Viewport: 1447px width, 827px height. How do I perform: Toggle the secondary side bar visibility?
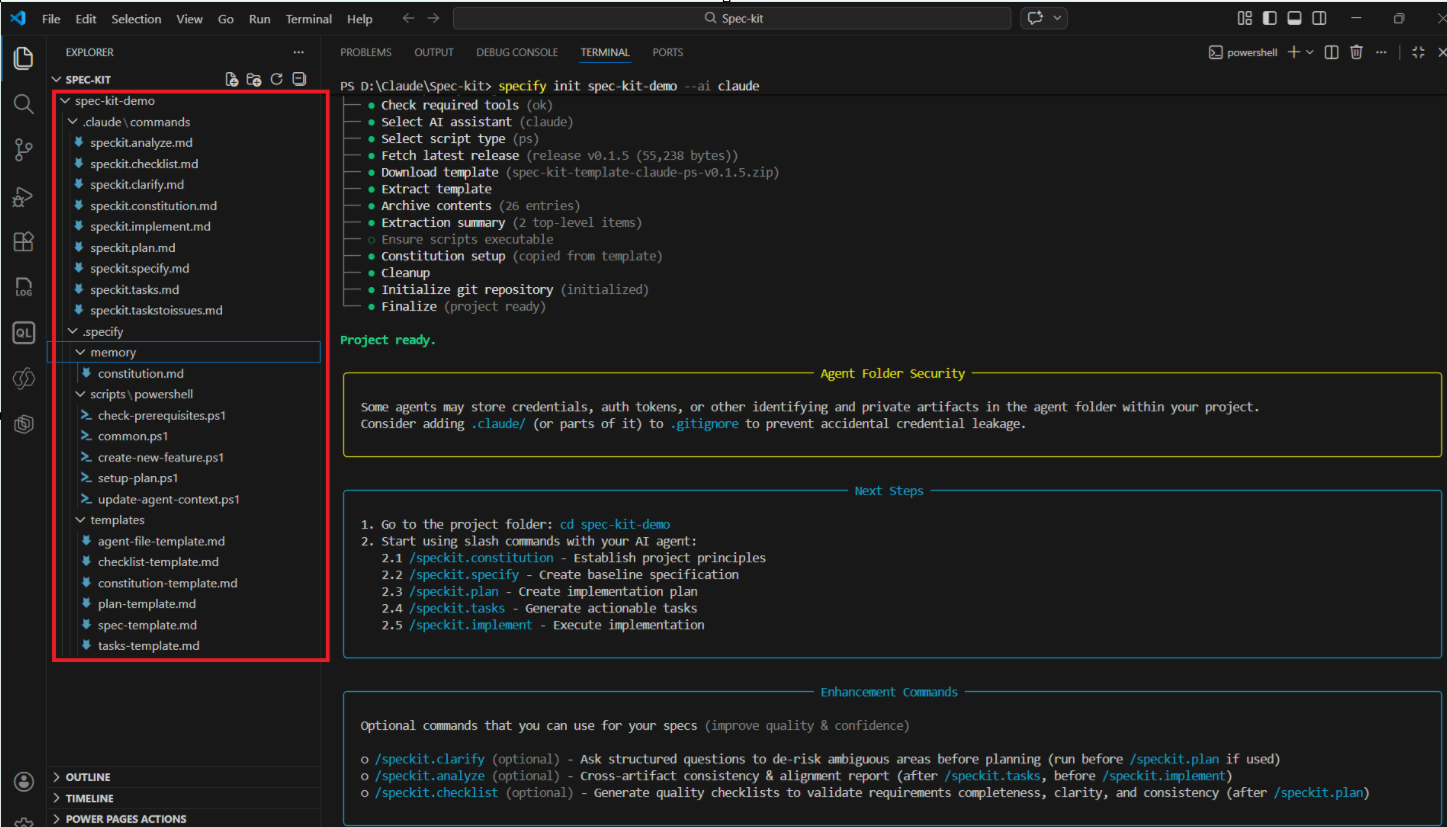[1319, 18]
